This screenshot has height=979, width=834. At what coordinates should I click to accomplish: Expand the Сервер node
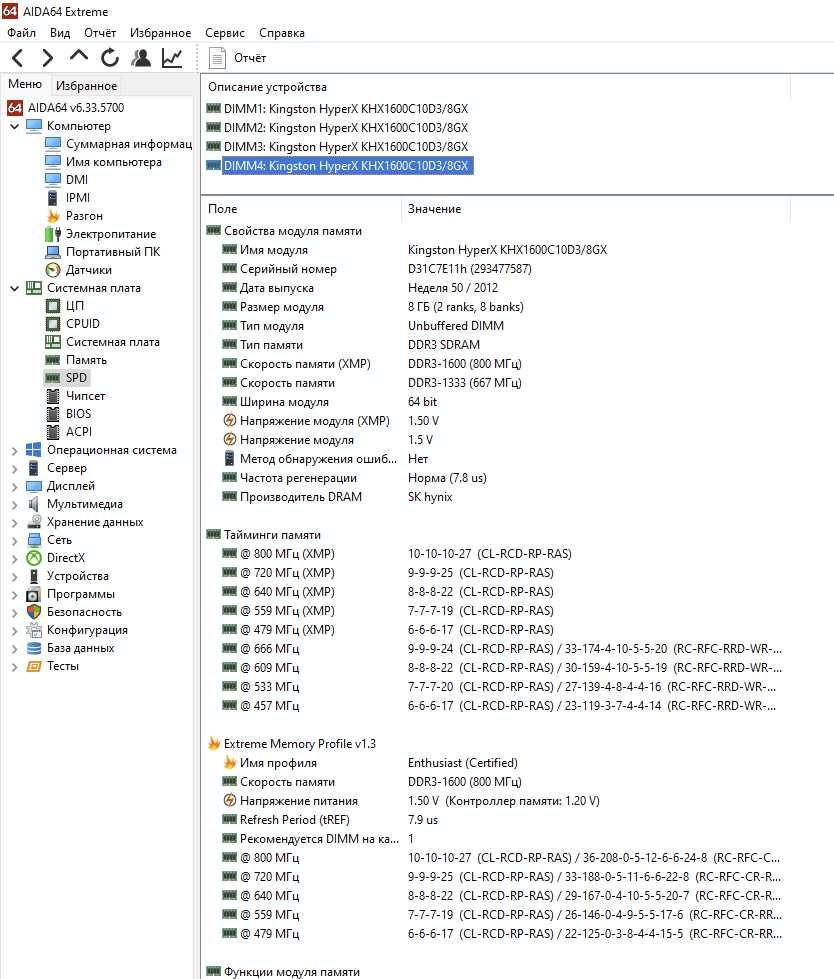tap(14, 468)
